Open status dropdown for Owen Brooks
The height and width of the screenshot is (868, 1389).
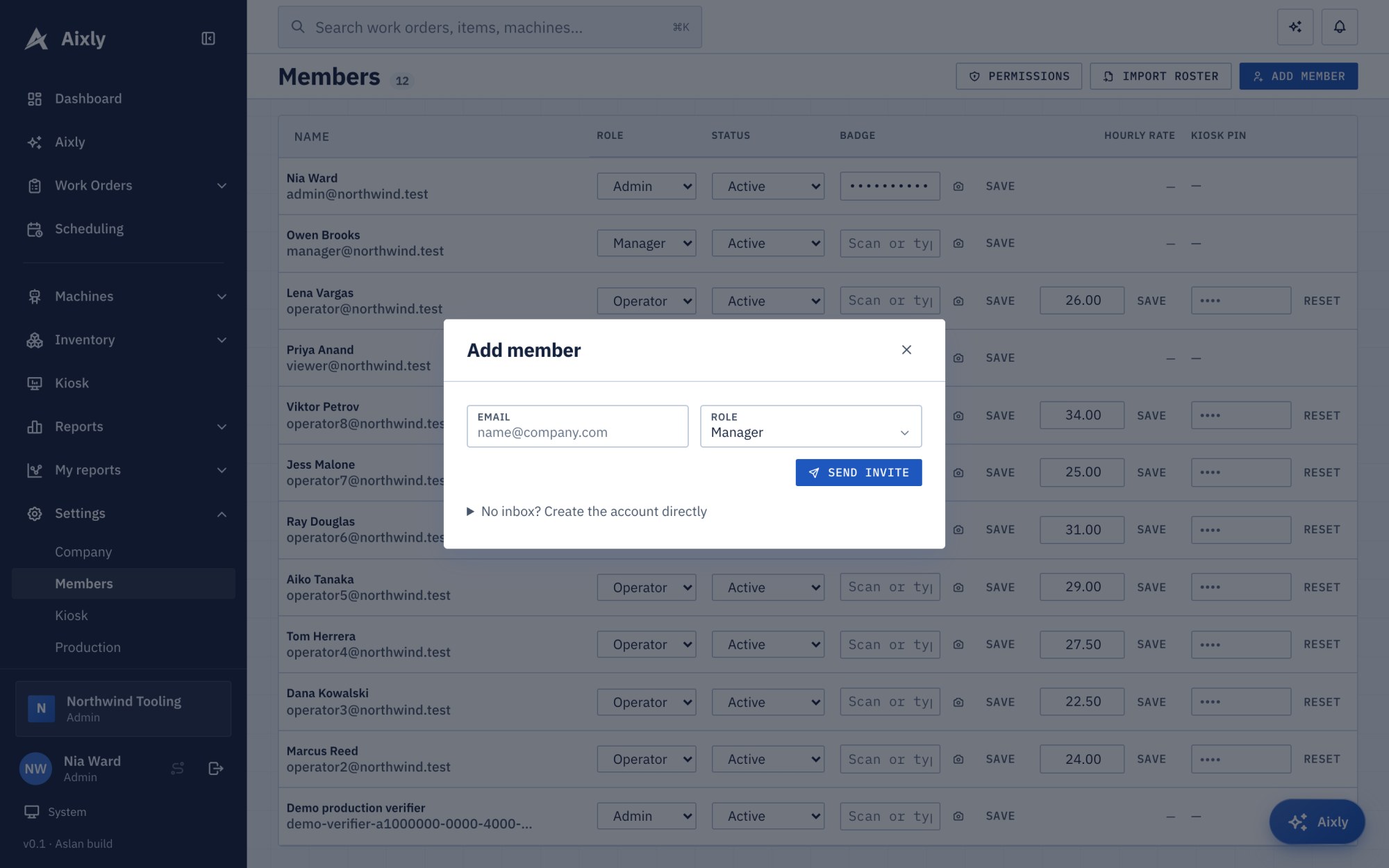click(x=767, y=244)
